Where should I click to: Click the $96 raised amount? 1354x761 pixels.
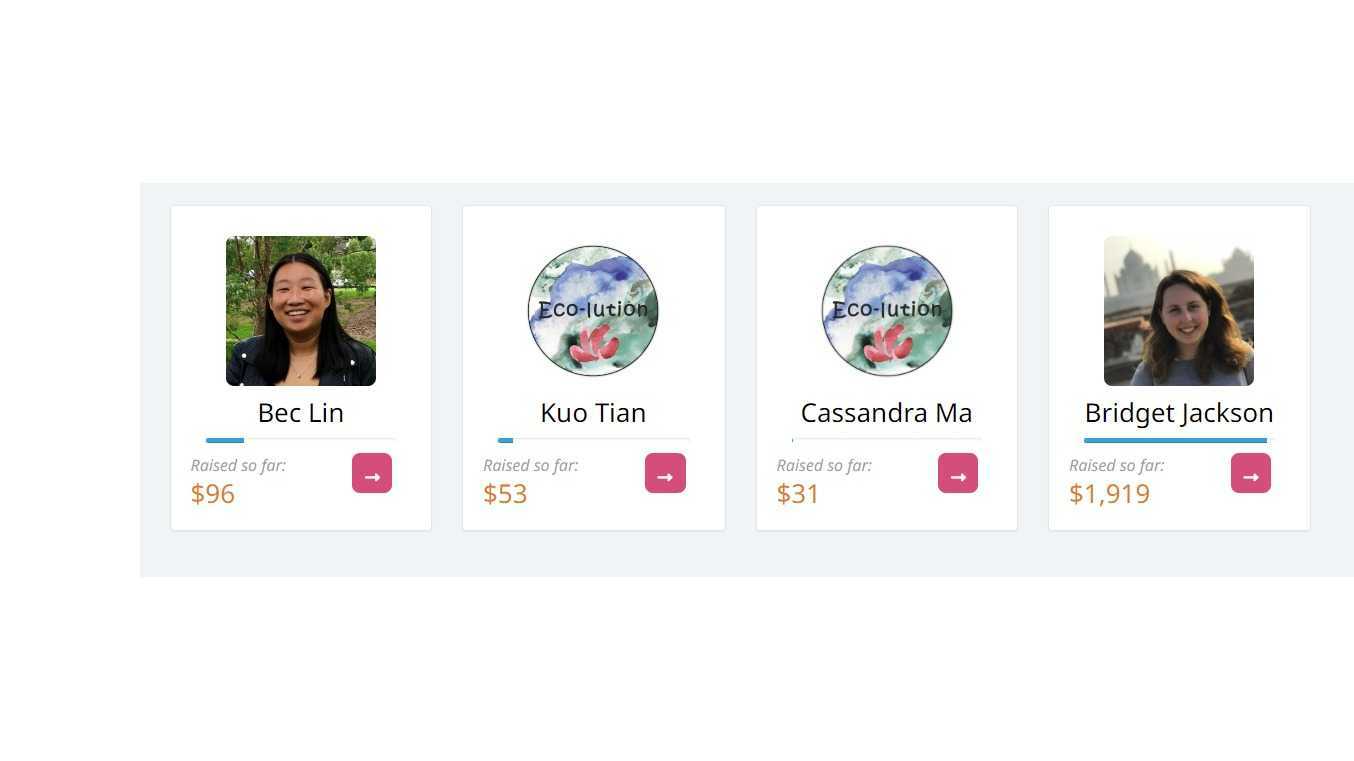[213, 494]
